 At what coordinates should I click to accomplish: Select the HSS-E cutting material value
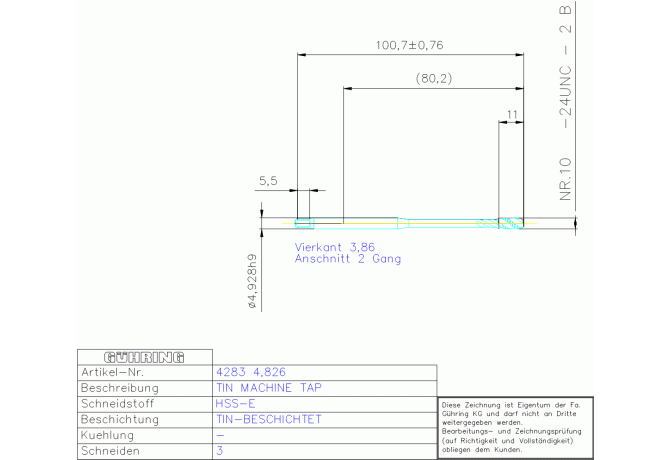point(235,403)
